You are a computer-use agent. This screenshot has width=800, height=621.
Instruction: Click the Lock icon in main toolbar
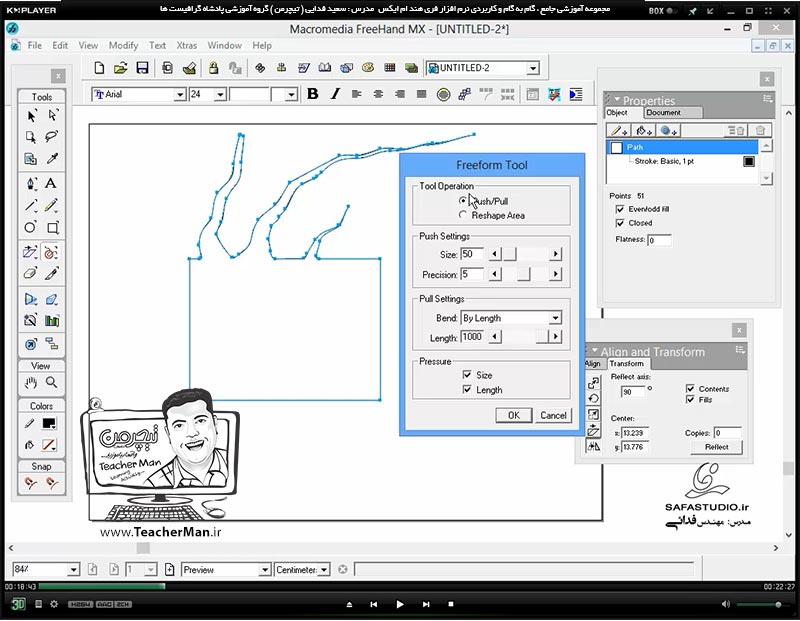pyautogui.click(x=213, y=68)
